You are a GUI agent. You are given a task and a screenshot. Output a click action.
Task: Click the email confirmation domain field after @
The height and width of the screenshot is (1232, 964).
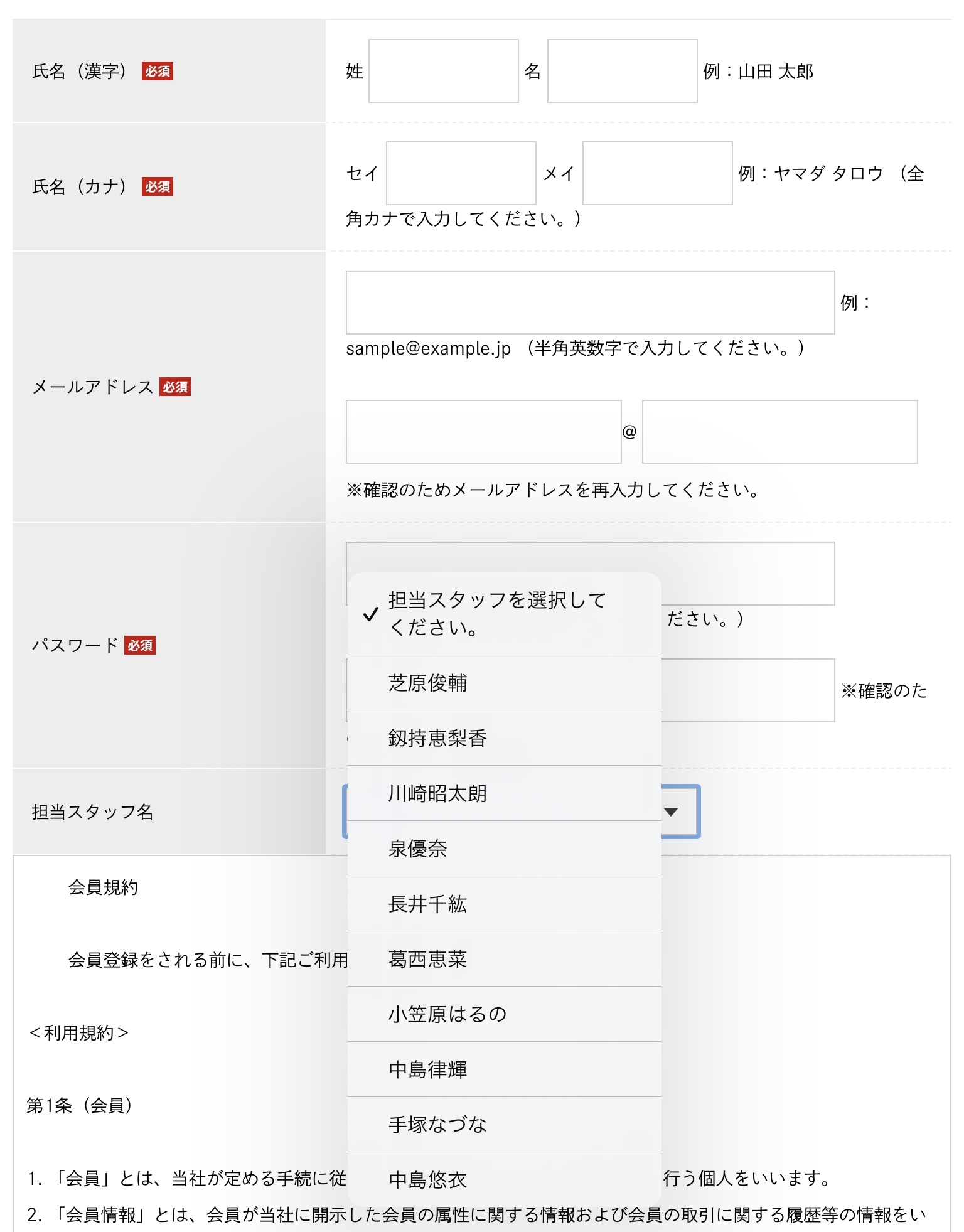pyautogui.click(x=779, y=432)
